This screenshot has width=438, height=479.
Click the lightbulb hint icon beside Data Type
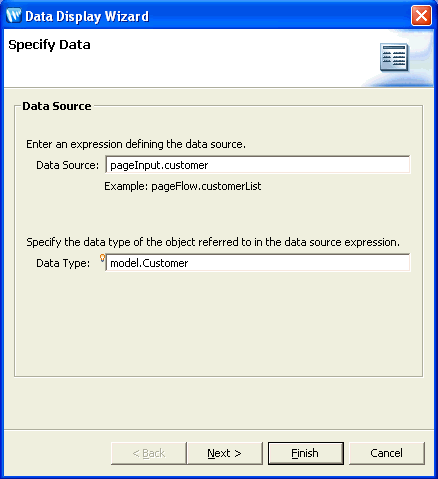click(x=102, y=258)
